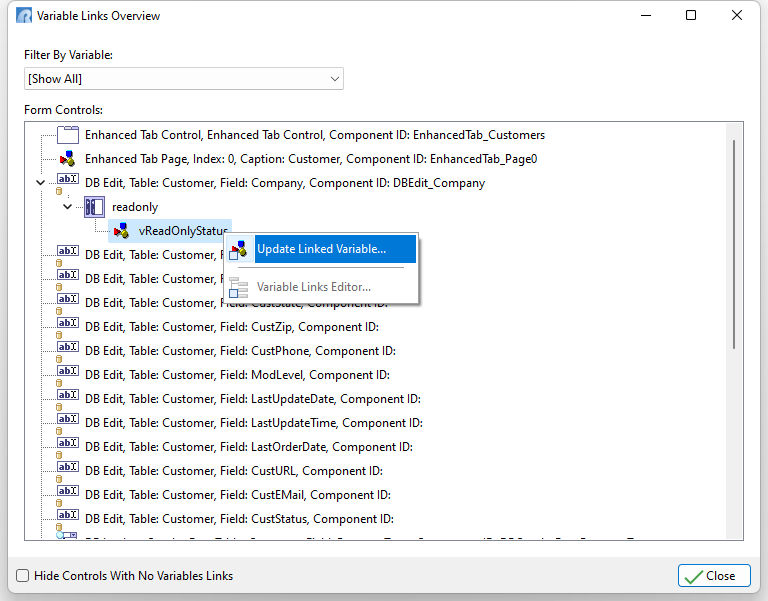The height and width of the screenshot is (601, 768).
Task: Select the Enhanced Tab Control EnhancedTab_Customers row
Action: [x=314, y=135]
